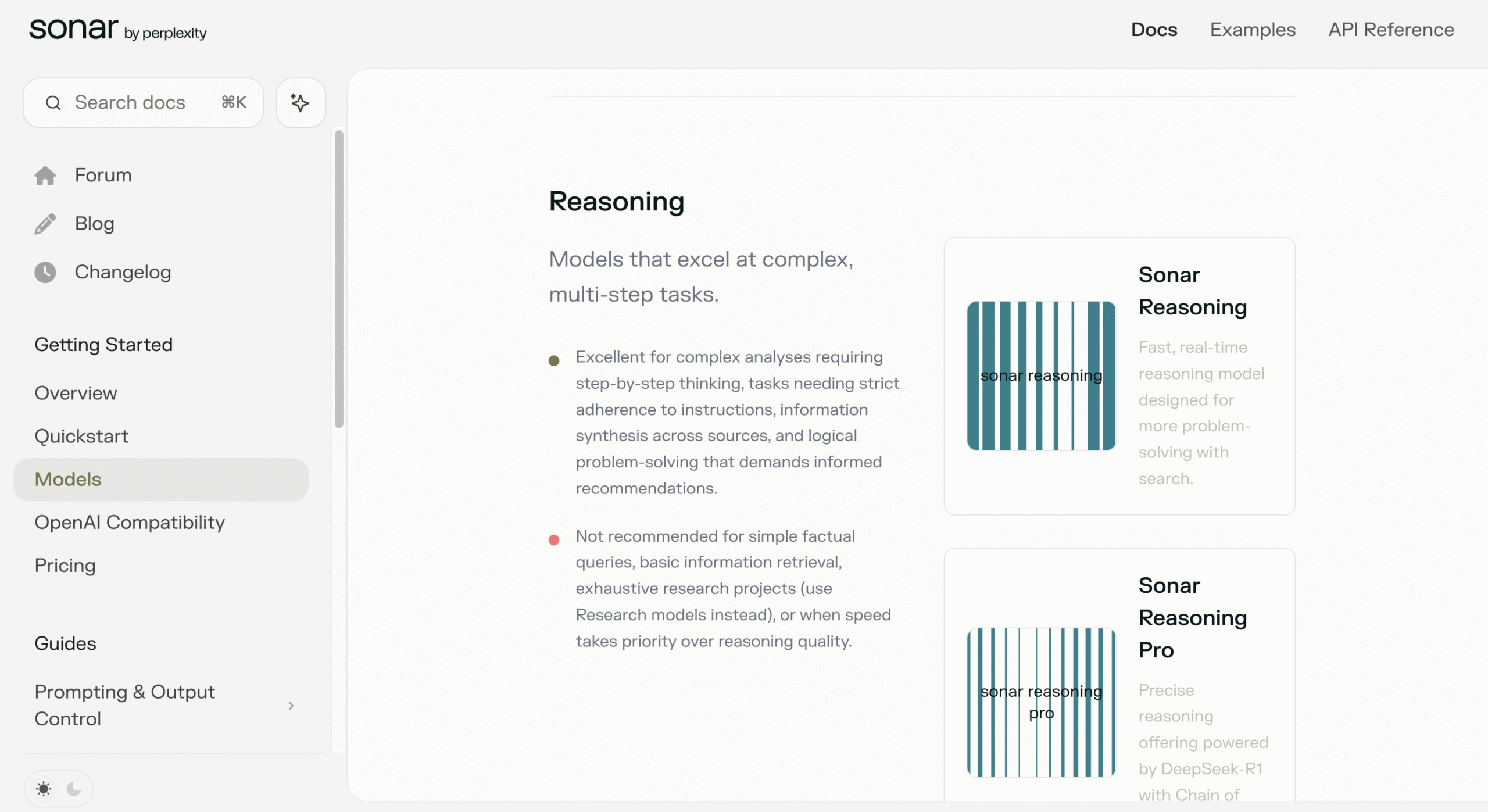Open the Sonar Reasoning Pro card title
1488x812 pixels.
[1192, 617]
